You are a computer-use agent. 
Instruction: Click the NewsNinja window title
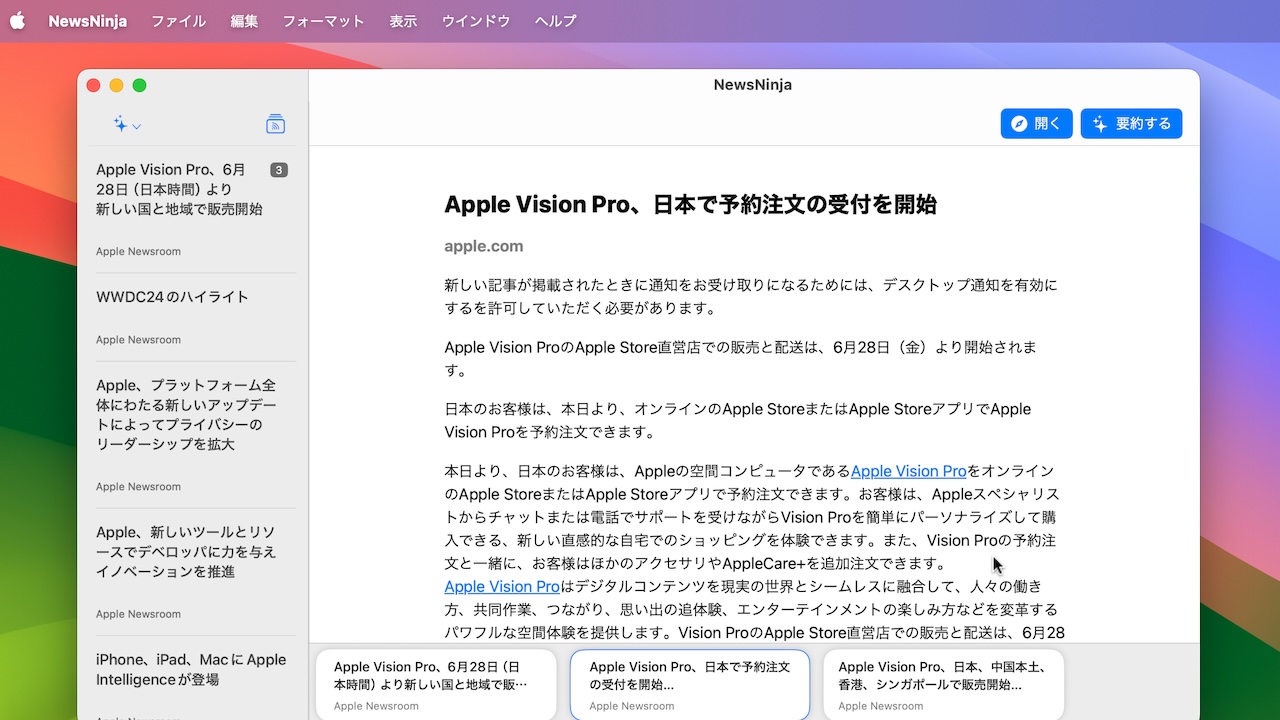[753, 85]
